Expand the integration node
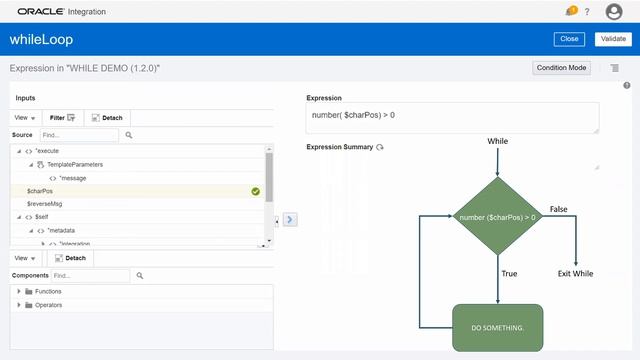Image resolution: width=640 pixels, height=360 pixels. click(x=43, y=244)
